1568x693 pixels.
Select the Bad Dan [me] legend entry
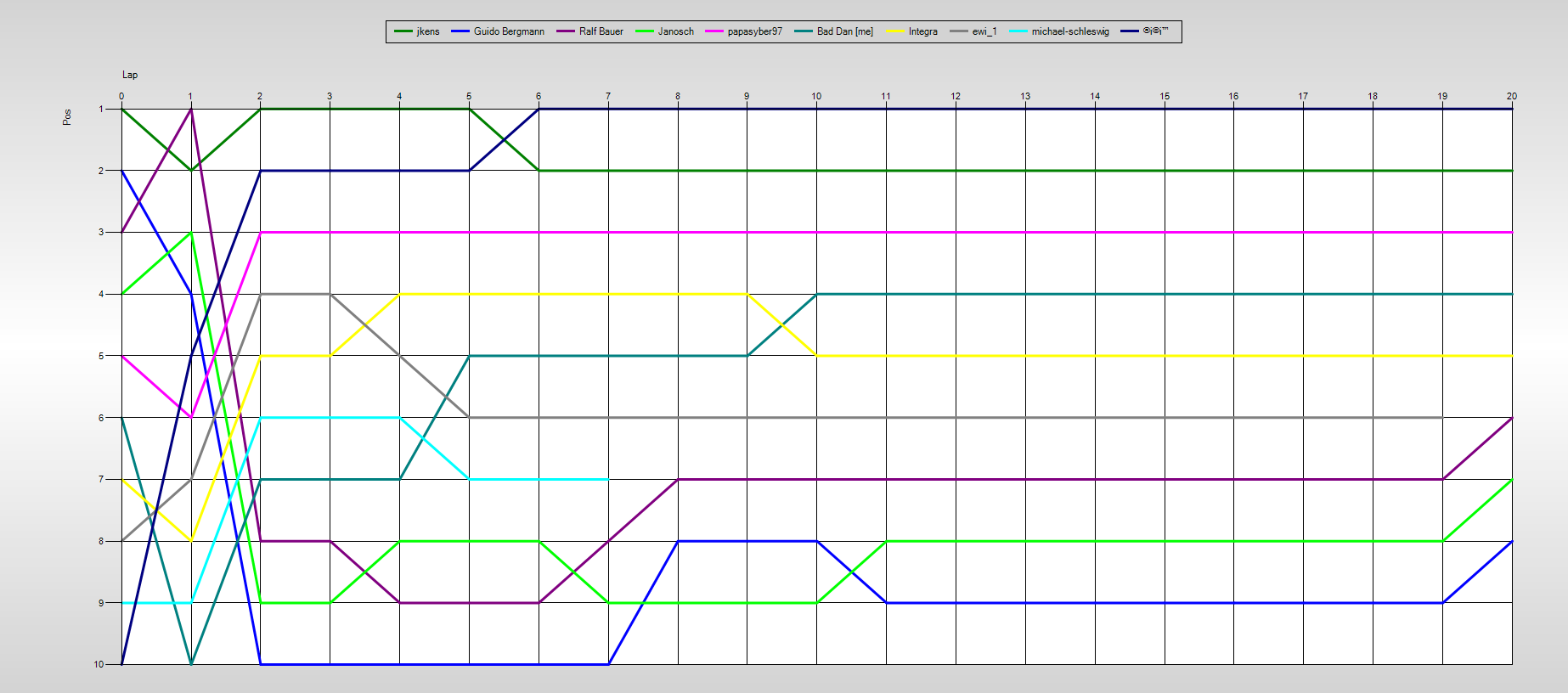[x=844, y=31]
